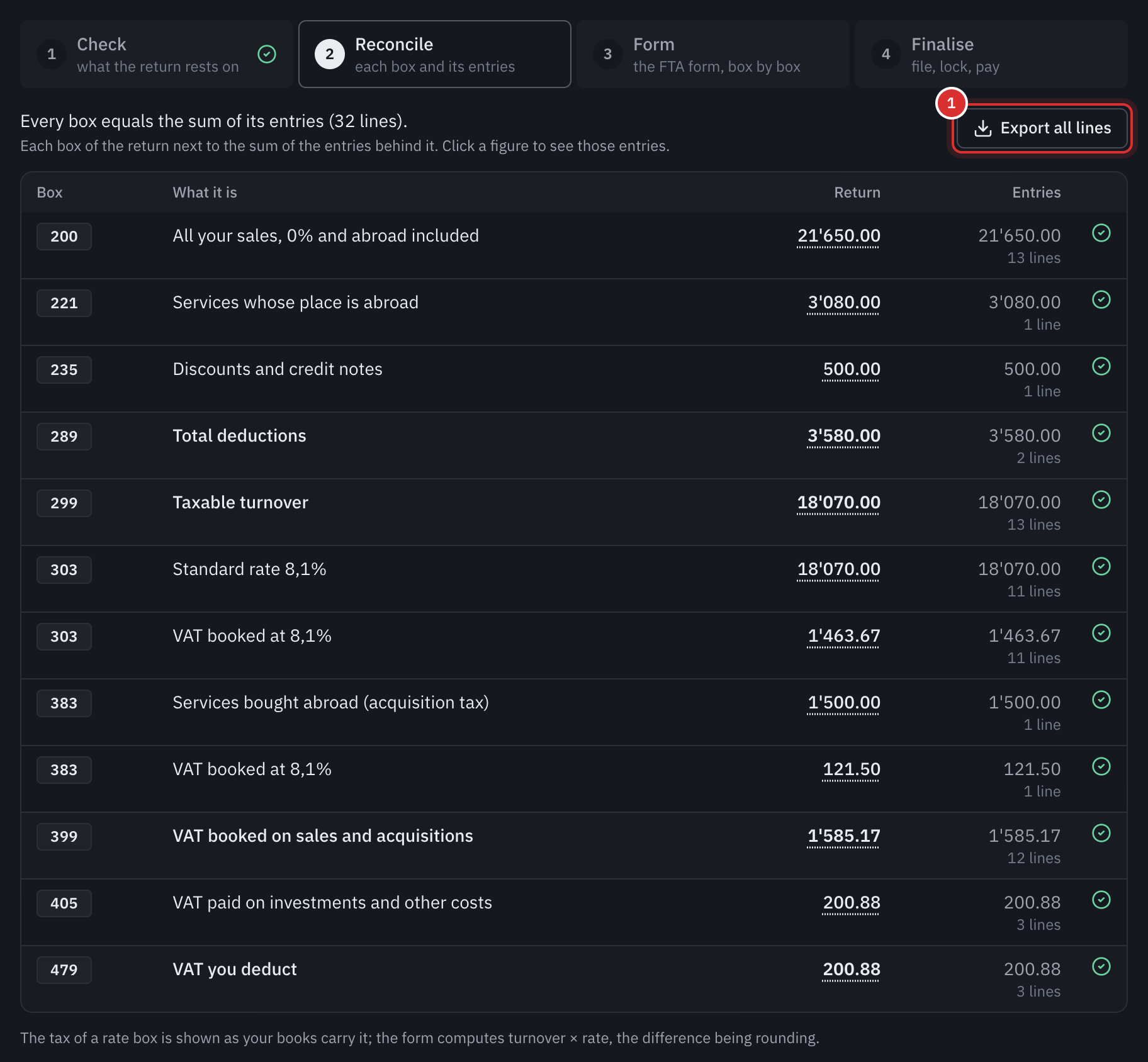Click the Entries column header
Viewport: 1148px width, 1062px height.
[1036, 193]
